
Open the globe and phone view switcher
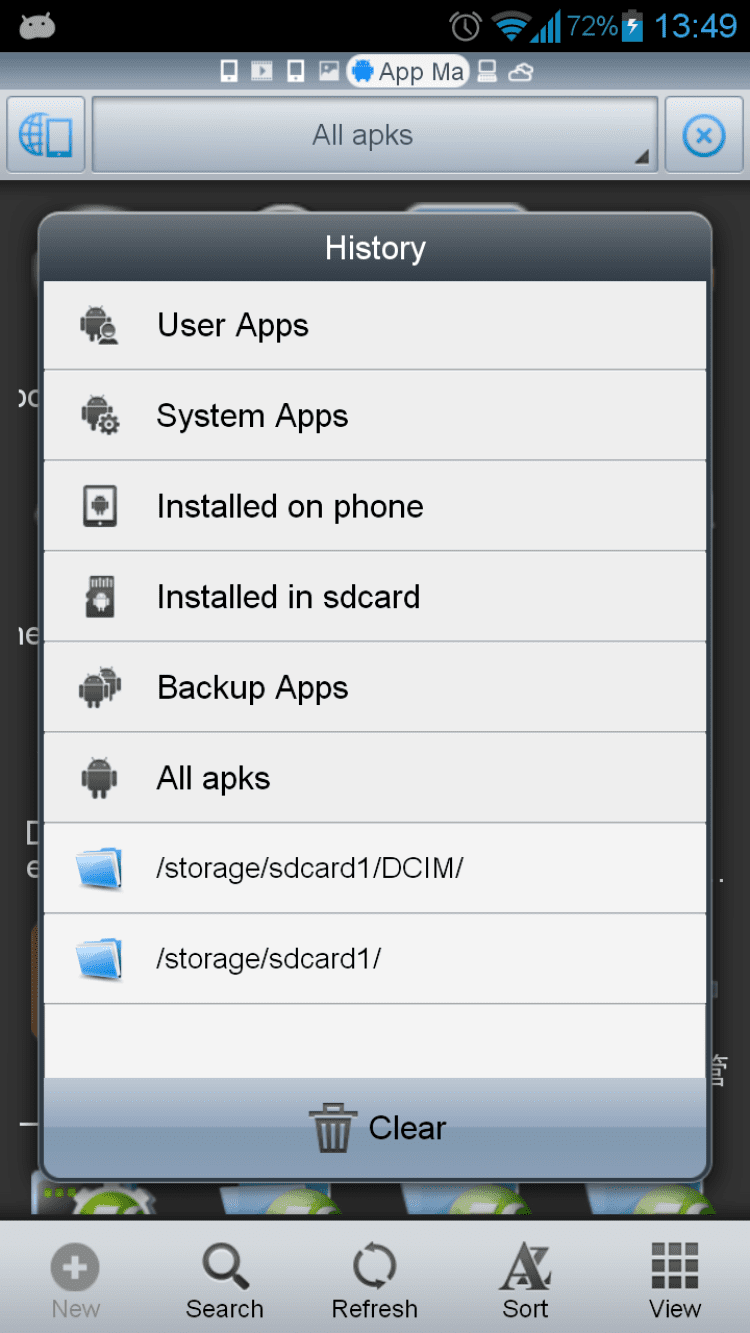click(x=46, y=135)
